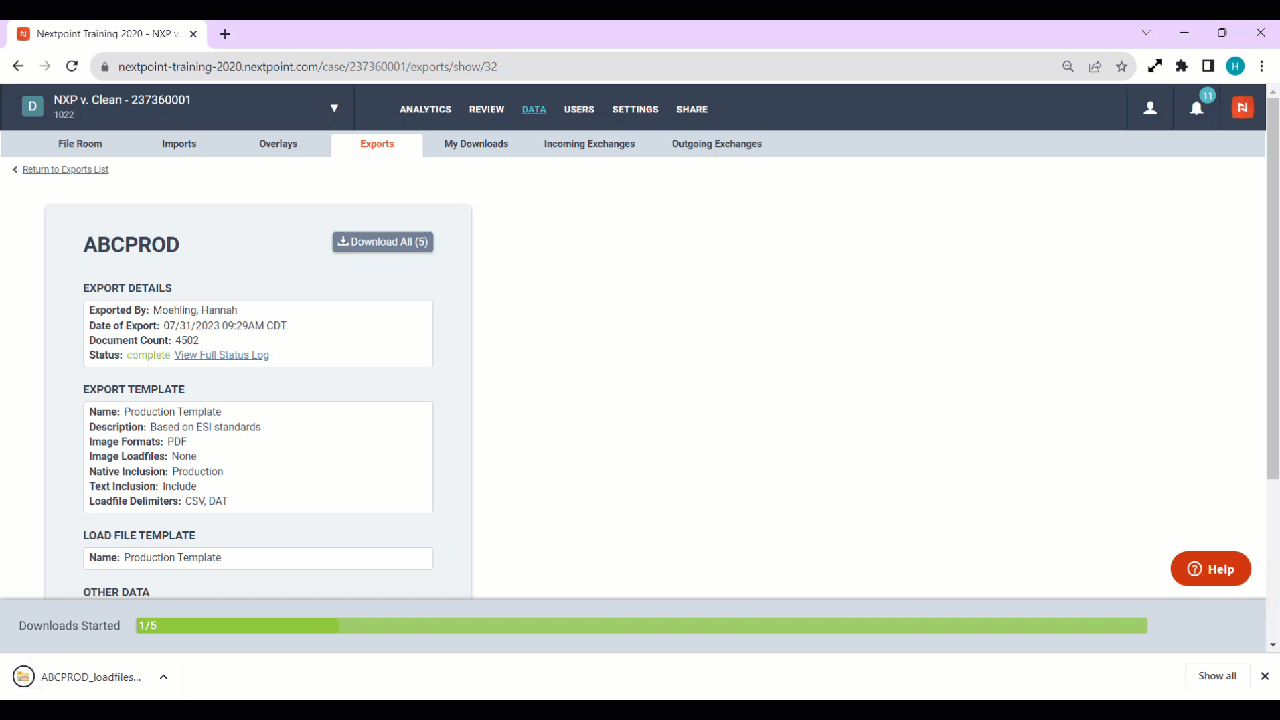Click the zoom magnifier icon in address bar
This screenshot has height=720, width=1280.
coord(1068,67)
